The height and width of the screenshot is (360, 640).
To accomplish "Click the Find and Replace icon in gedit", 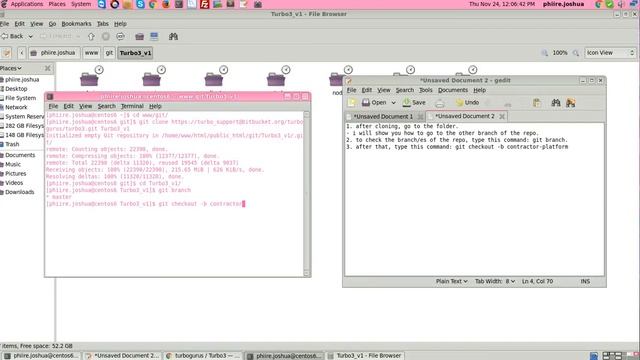I will click(571, 103).
